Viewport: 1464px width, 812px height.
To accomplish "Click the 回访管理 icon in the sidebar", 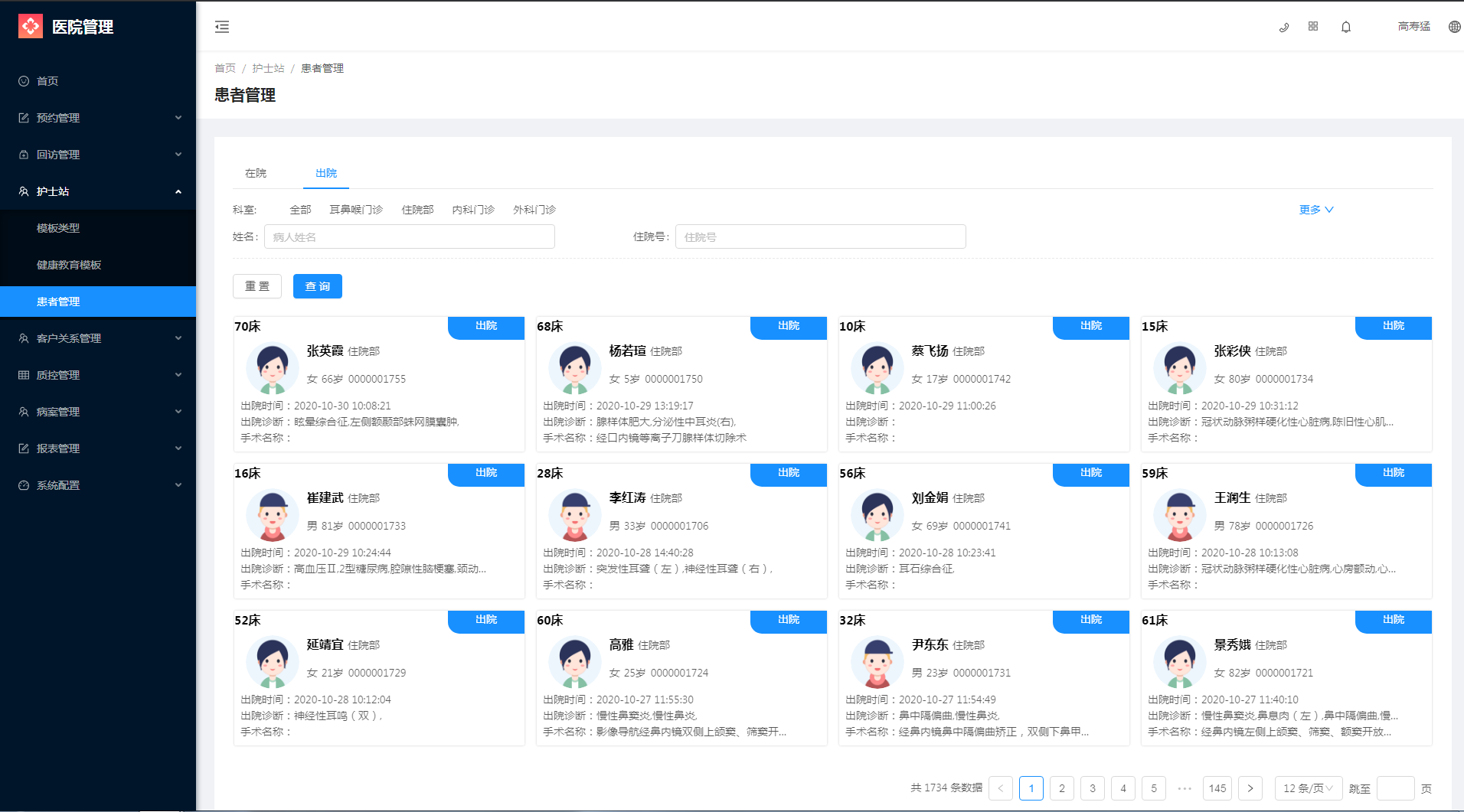I will tap(24, 155).
